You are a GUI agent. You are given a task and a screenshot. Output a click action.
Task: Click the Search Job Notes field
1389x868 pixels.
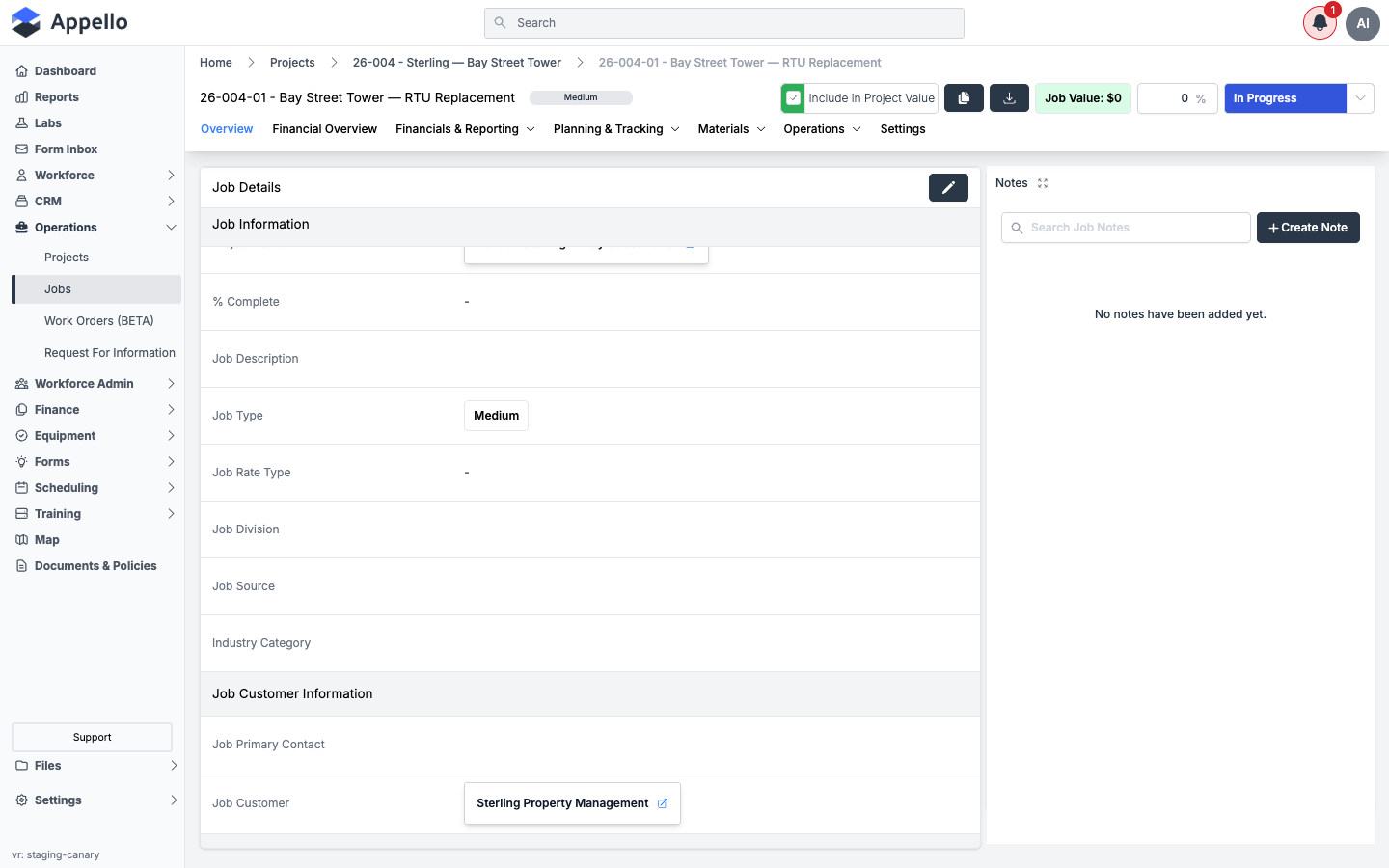tap(1126, 228)
